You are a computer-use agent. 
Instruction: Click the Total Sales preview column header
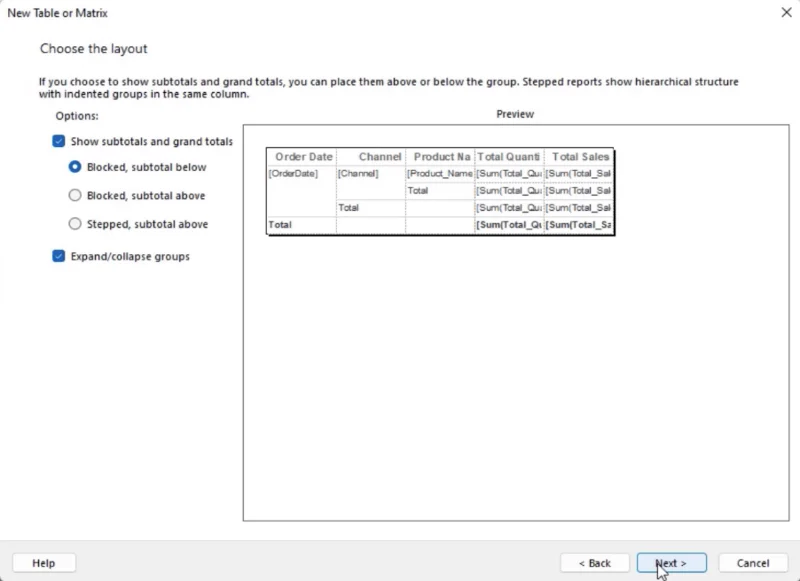click(579, 157)
